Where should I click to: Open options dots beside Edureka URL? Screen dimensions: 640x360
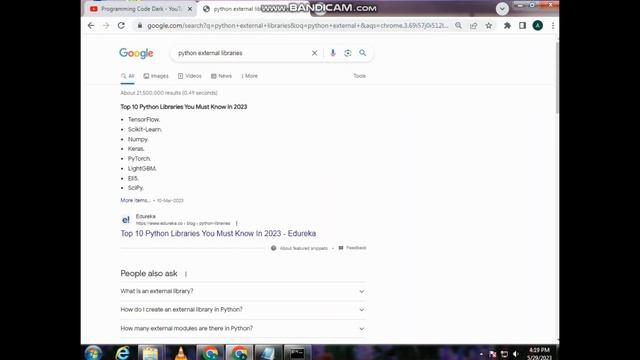pyautogui.click(x=236, y=223)
